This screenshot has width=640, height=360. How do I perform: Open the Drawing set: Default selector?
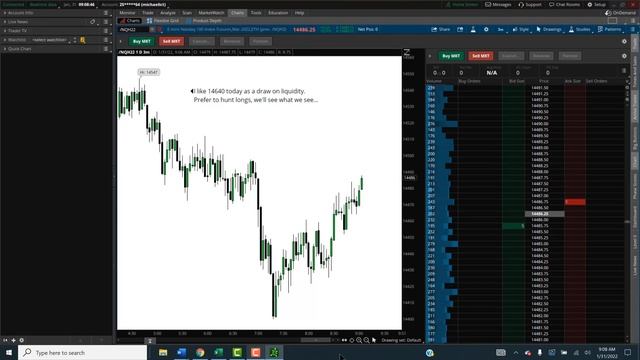(x=401, y=340)
